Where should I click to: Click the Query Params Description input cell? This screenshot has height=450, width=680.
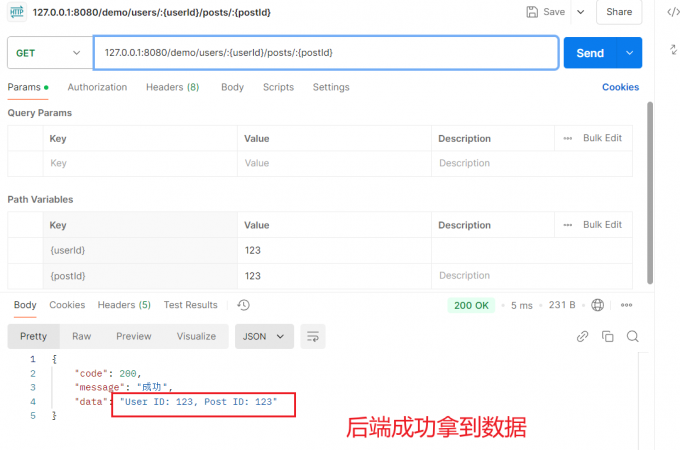(532, 163)
